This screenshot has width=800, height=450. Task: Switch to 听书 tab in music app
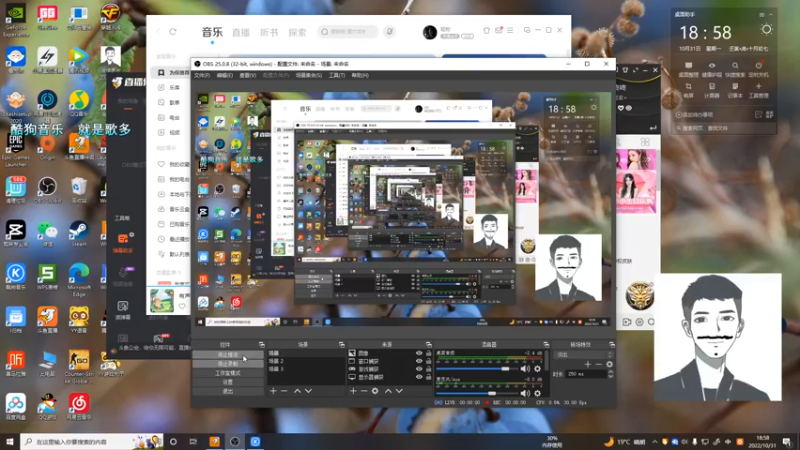click(x=269, y=33)
